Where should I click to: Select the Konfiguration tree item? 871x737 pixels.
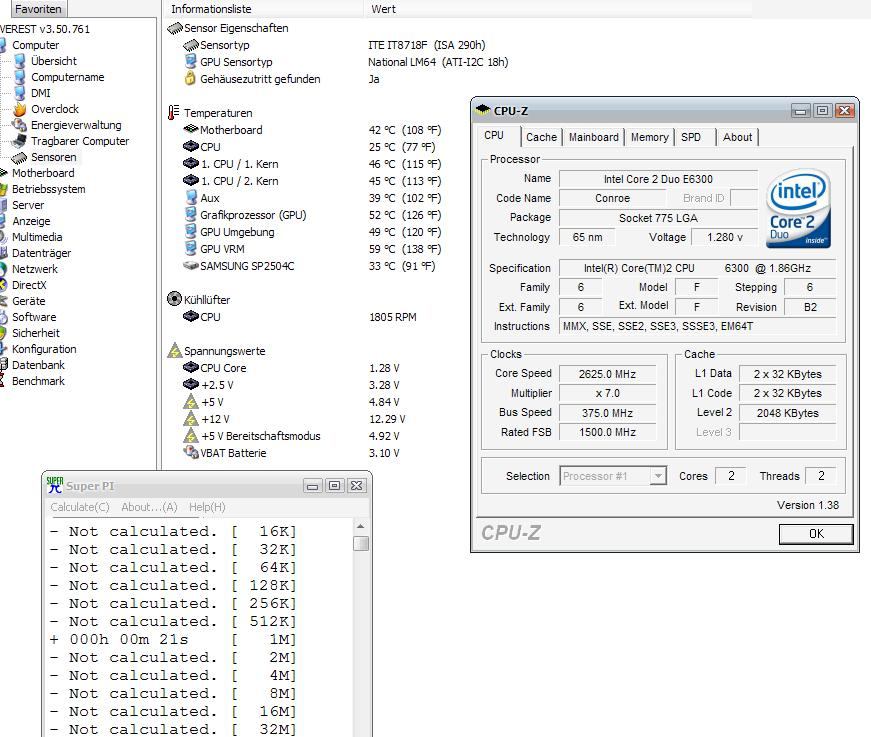[44, 349]
